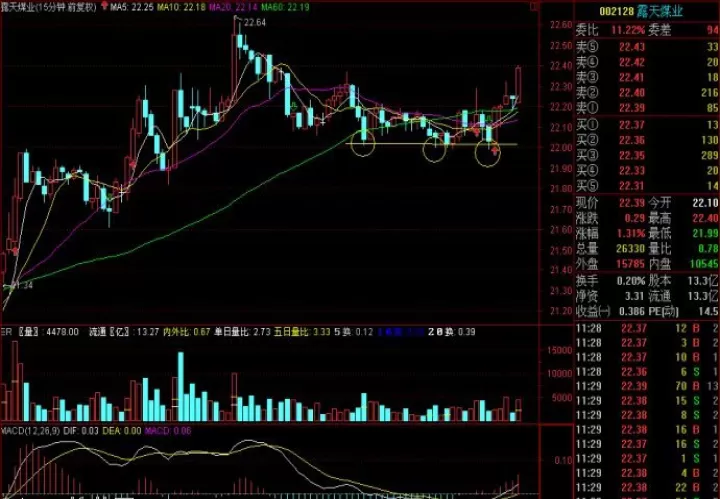Click the 内外比: 0.67 label
720x499 pixels.
(x=187, y=332)
